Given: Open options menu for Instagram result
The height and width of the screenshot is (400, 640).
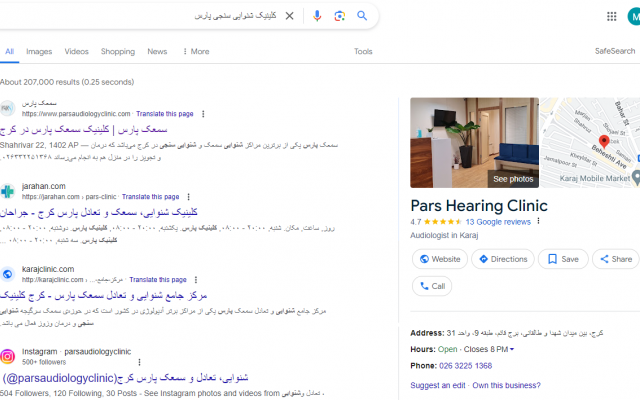Looking at the screenshot, I should 140,362.
